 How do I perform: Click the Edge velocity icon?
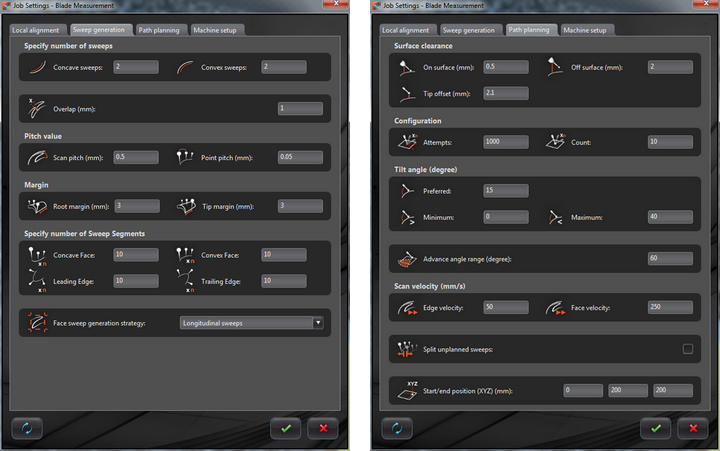coord(406,308)
